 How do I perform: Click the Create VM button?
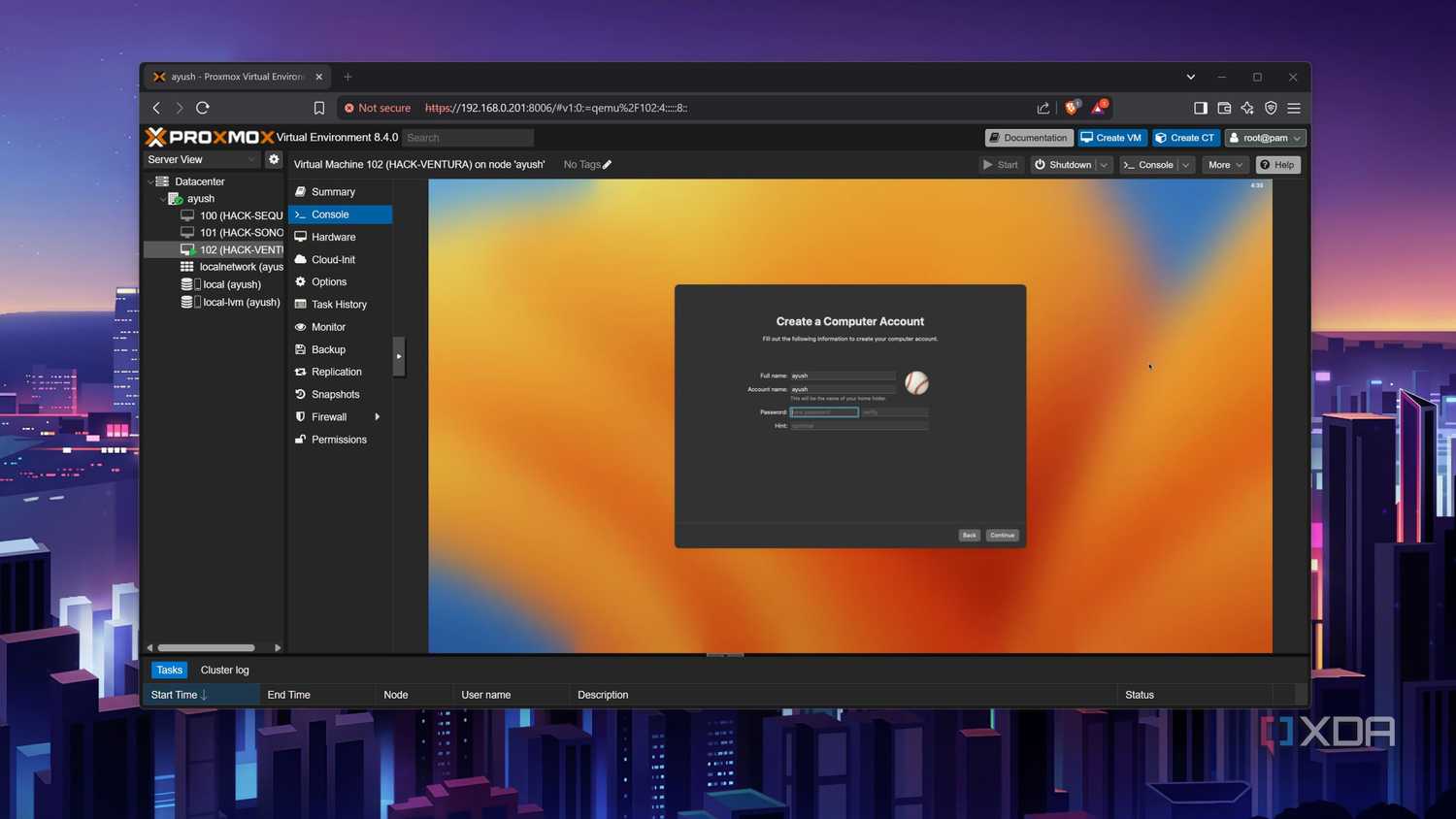click(1111, 138)
